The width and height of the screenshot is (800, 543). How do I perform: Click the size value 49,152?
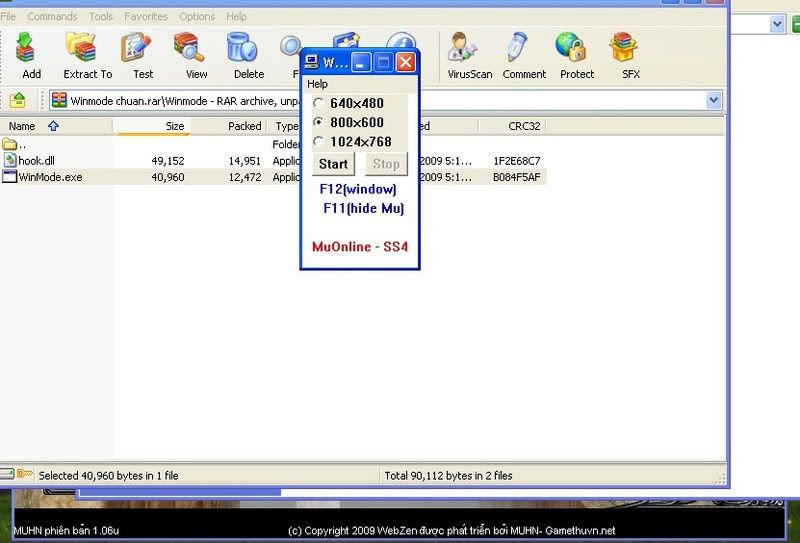[168, 161]
